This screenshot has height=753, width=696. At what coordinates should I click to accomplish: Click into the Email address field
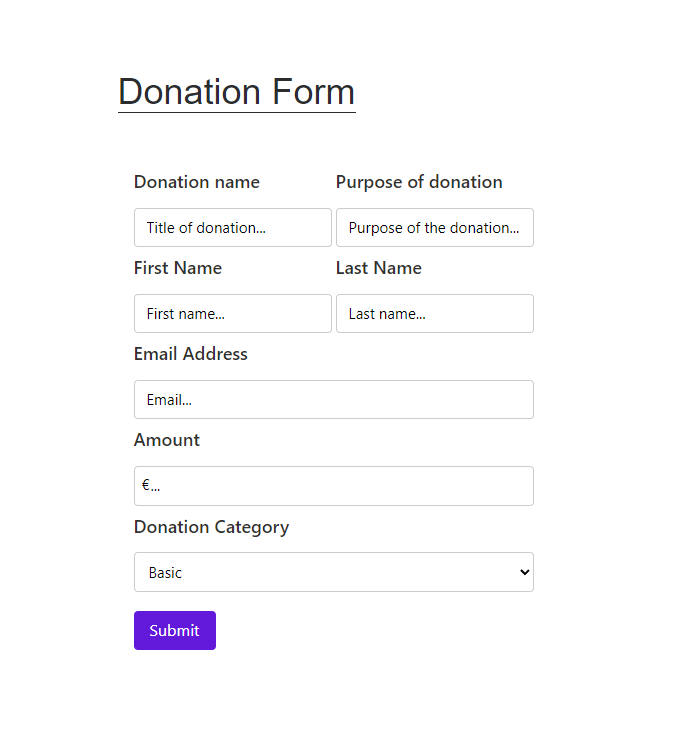pyautogui.click(x=333, y=399)
